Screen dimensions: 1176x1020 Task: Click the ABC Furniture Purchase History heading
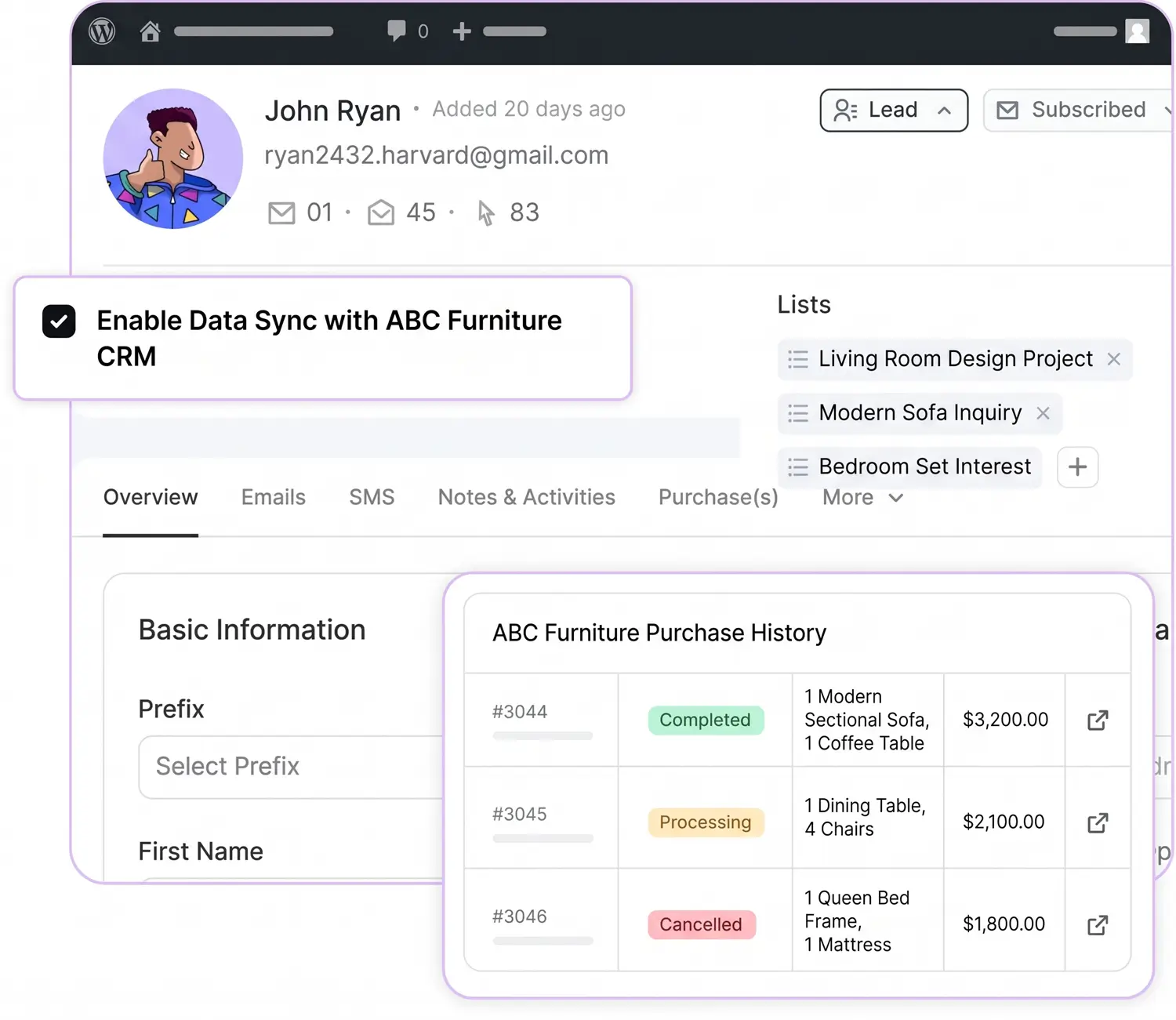coord(659,633)
